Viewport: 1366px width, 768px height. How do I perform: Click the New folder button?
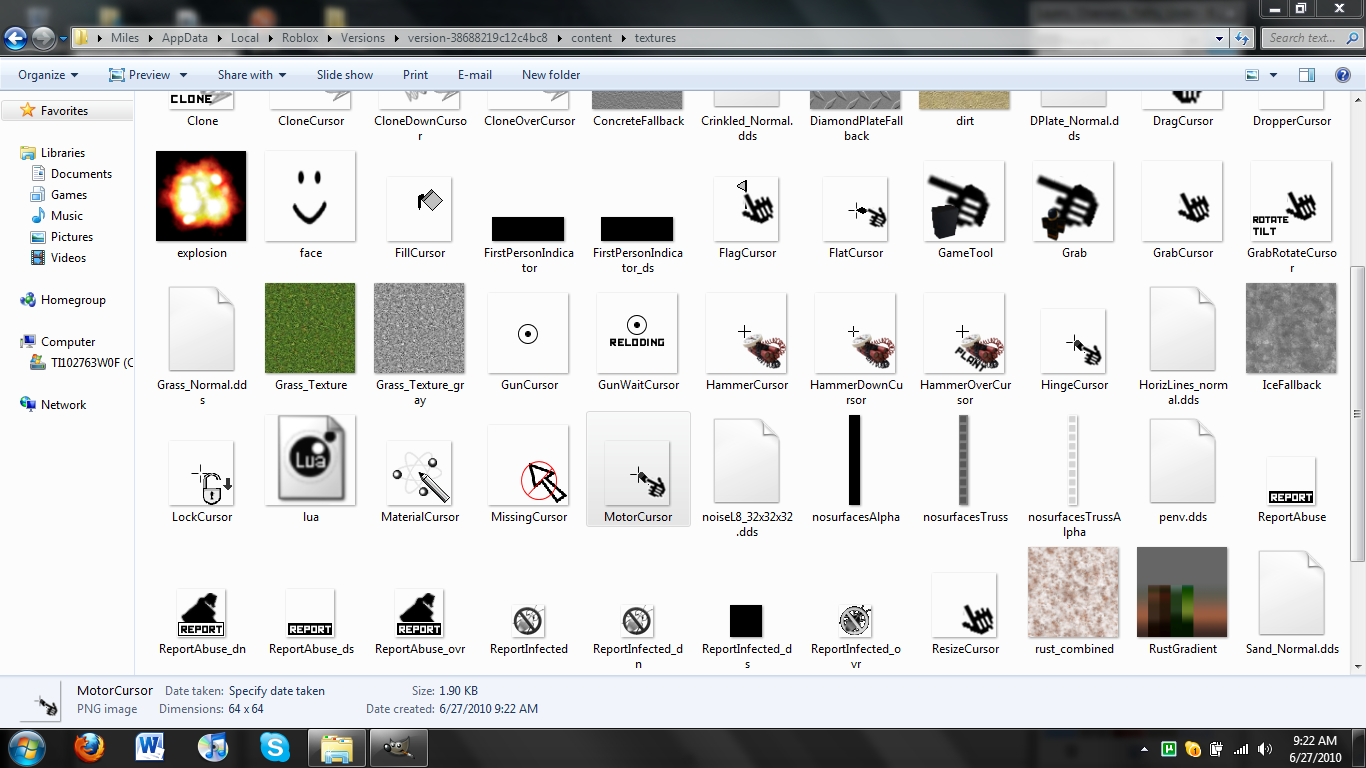tap(551, 74)
